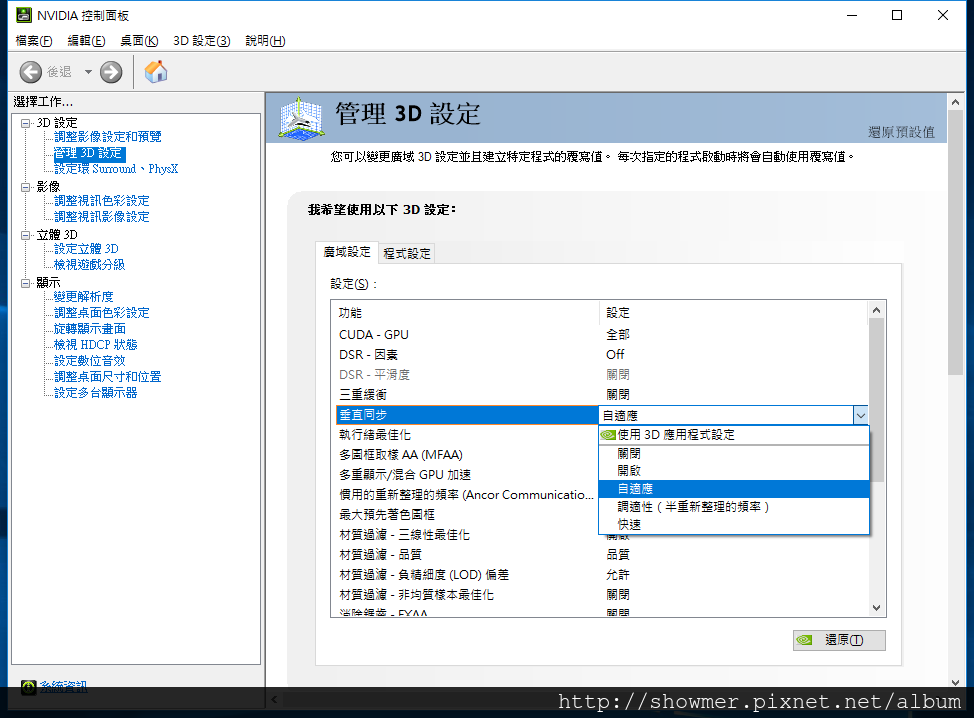Open the Home house icon
974x718 pixels.
[156, 71]
